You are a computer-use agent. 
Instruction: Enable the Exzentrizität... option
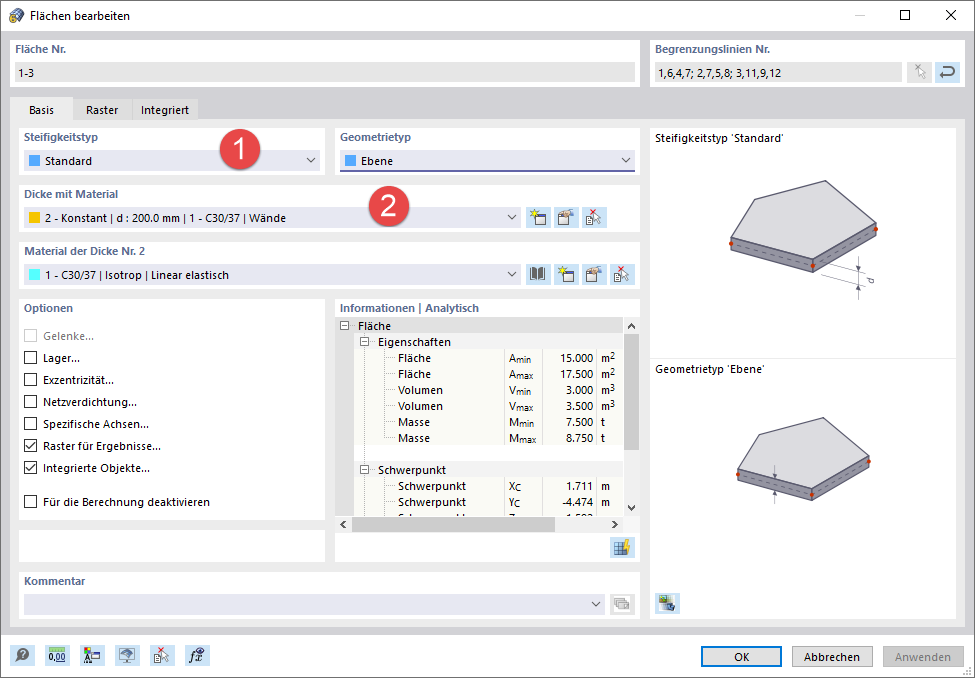tap(30, 379)
